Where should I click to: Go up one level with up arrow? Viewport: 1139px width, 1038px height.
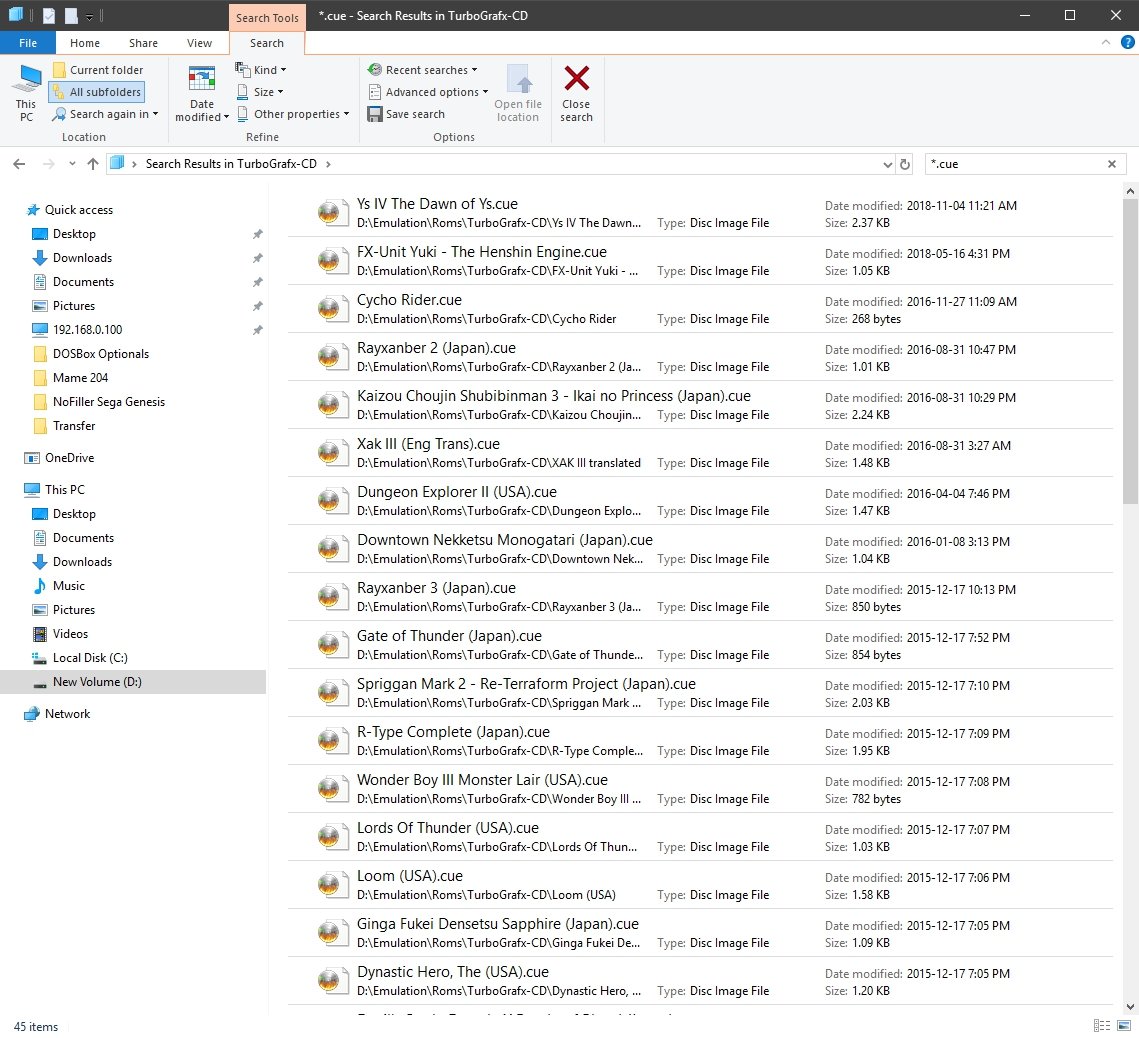point(93,164)
